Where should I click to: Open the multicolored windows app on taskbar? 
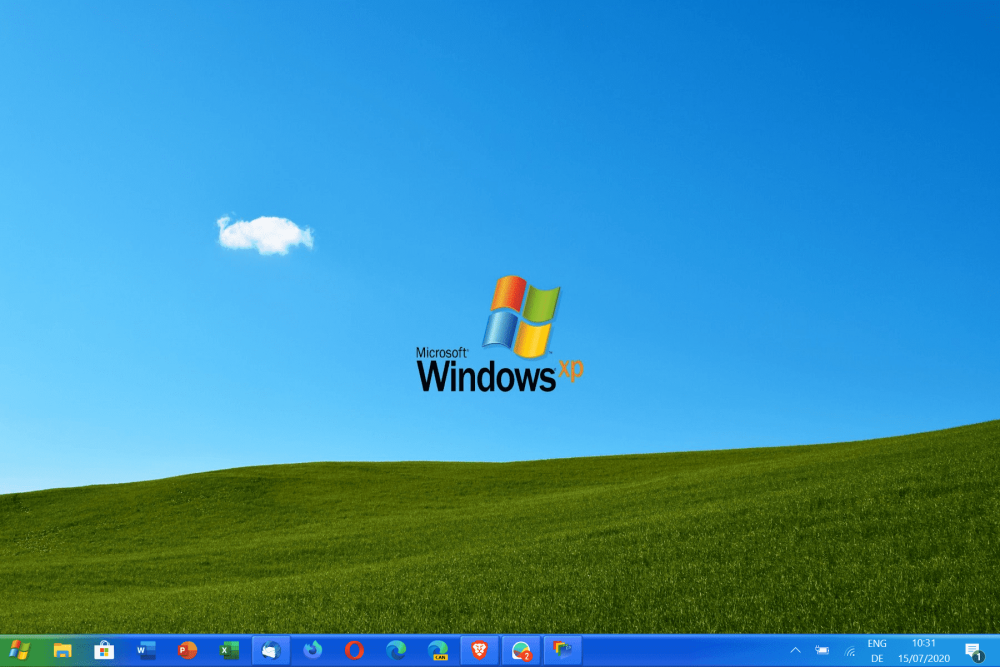point(562,650)
